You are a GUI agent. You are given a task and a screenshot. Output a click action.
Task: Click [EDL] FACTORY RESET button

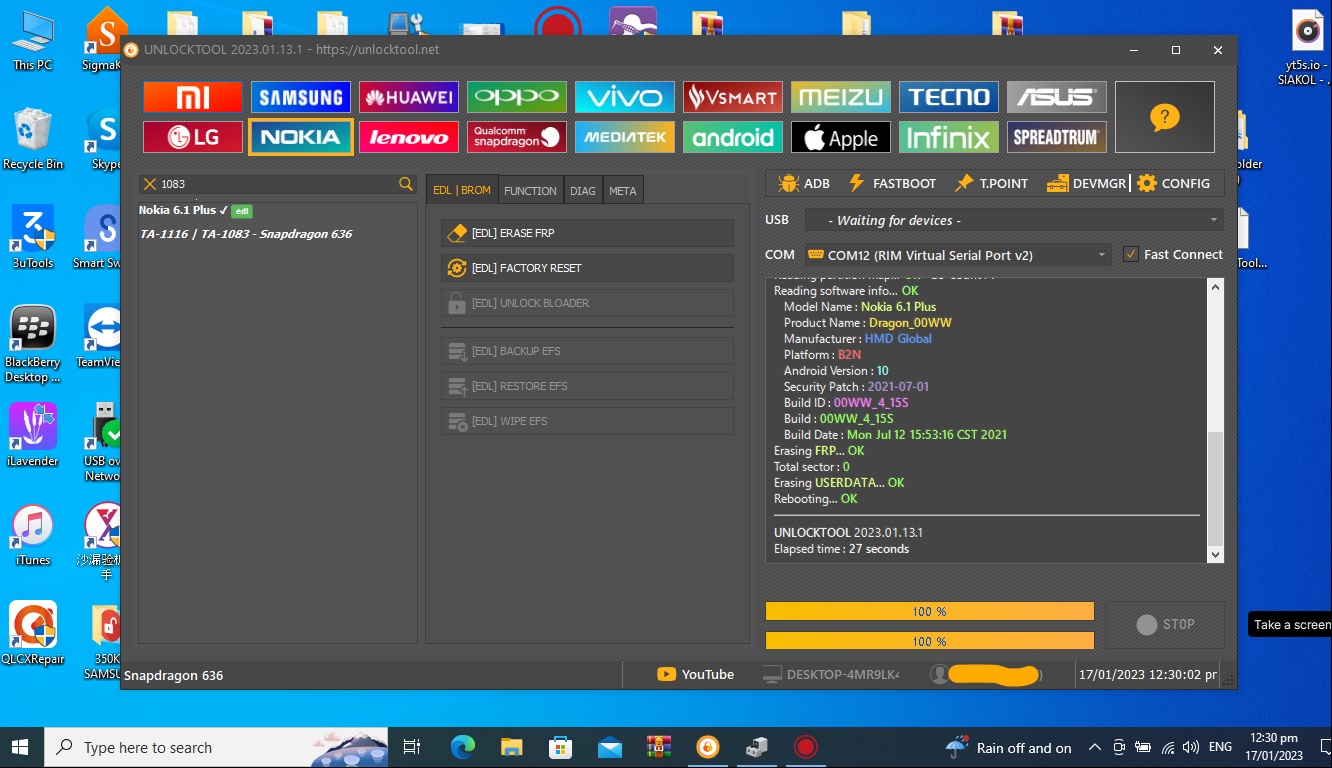coord(587,268)
